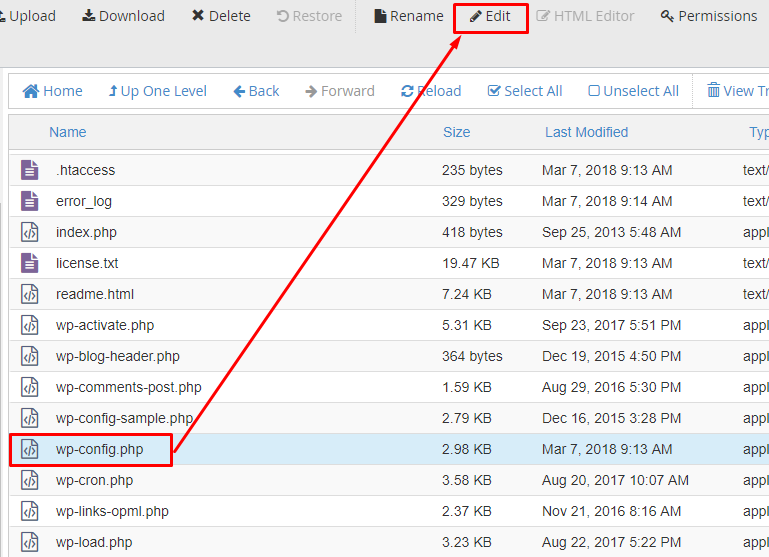Click the Aug 22, 2017 5:22 PM date
Screen dimensions: 769x557
pyautogui.click(x=612, y=542)
